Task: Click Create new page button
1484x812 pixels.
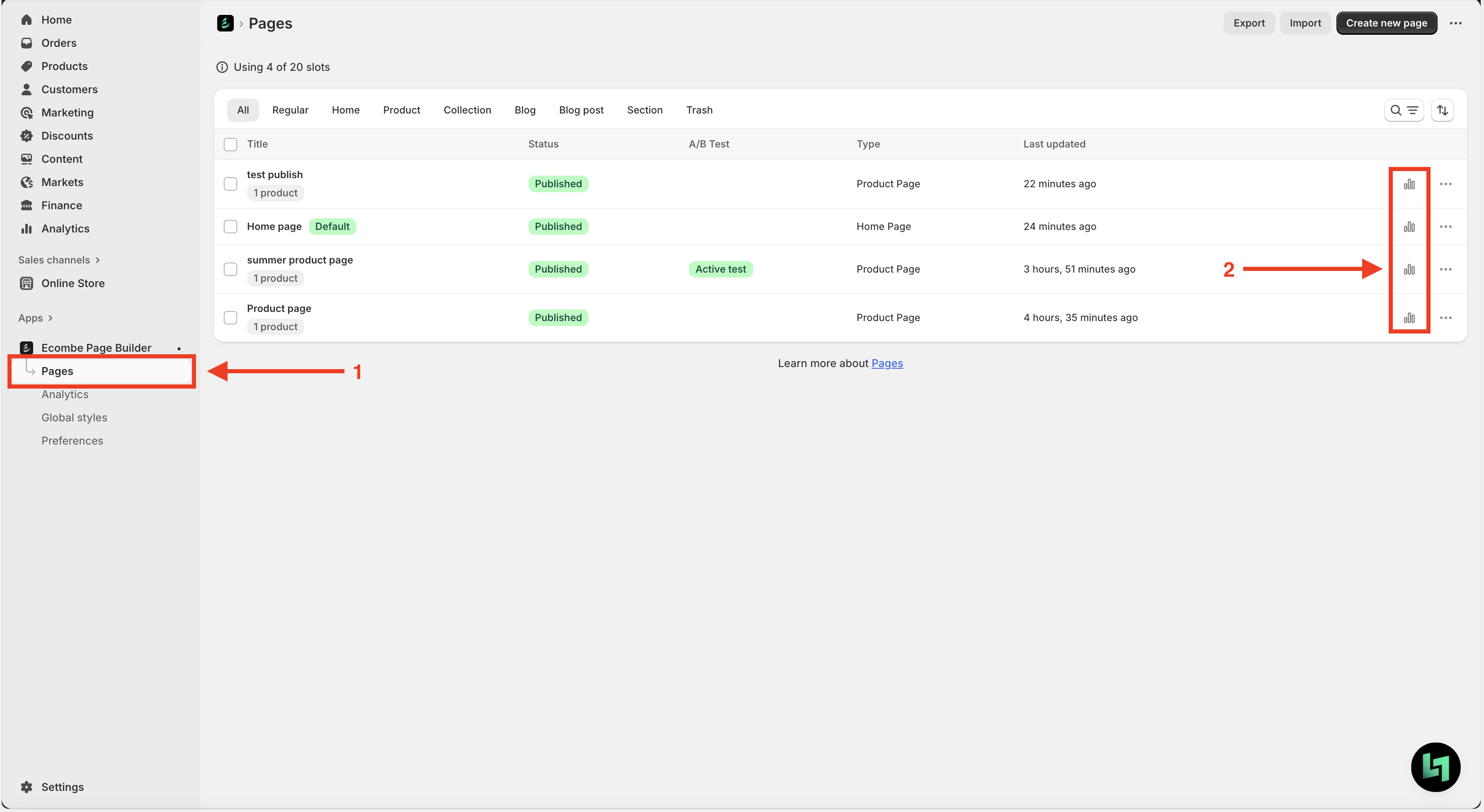Action: coord(1386,23)
